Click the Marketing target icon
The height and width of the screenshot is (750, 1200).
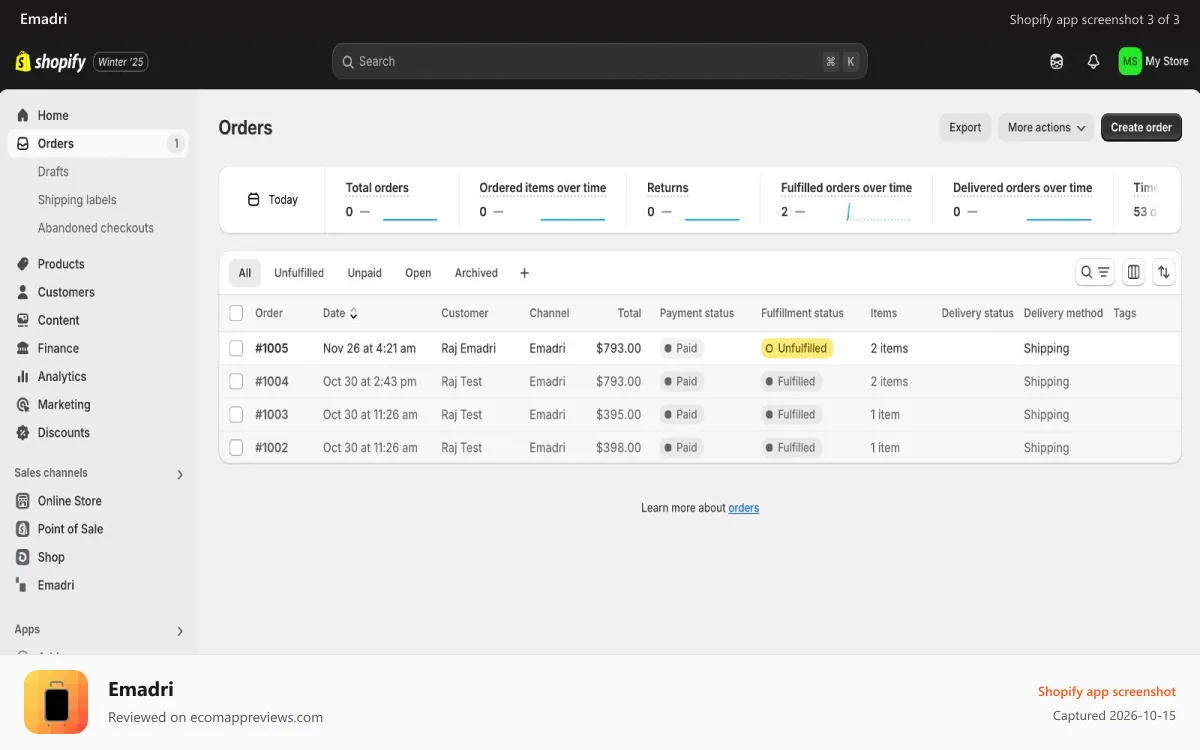tap(23, 404)
